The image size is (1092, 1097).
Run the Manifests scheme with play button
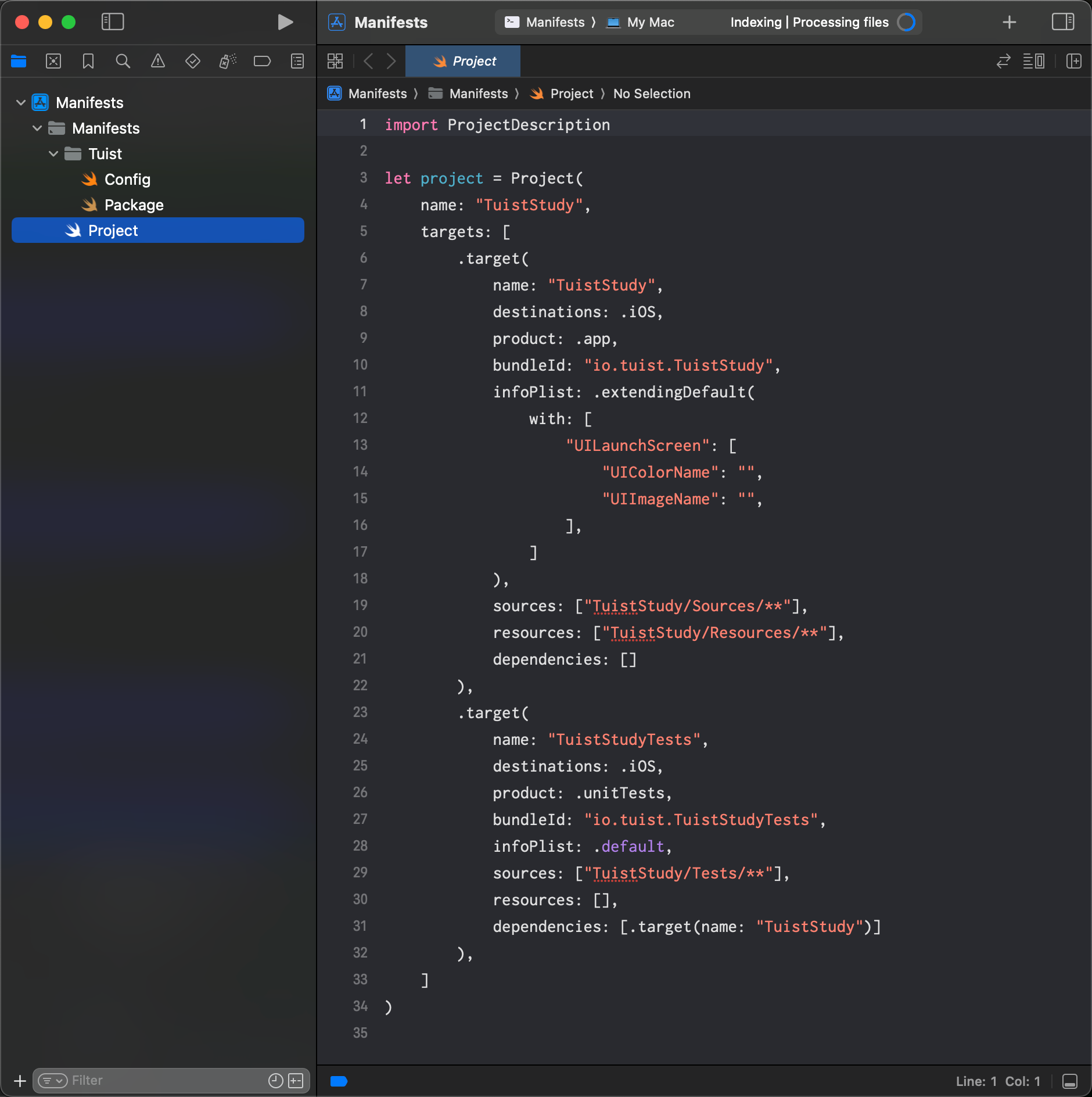pyautogui.click(x=285, y=22)
